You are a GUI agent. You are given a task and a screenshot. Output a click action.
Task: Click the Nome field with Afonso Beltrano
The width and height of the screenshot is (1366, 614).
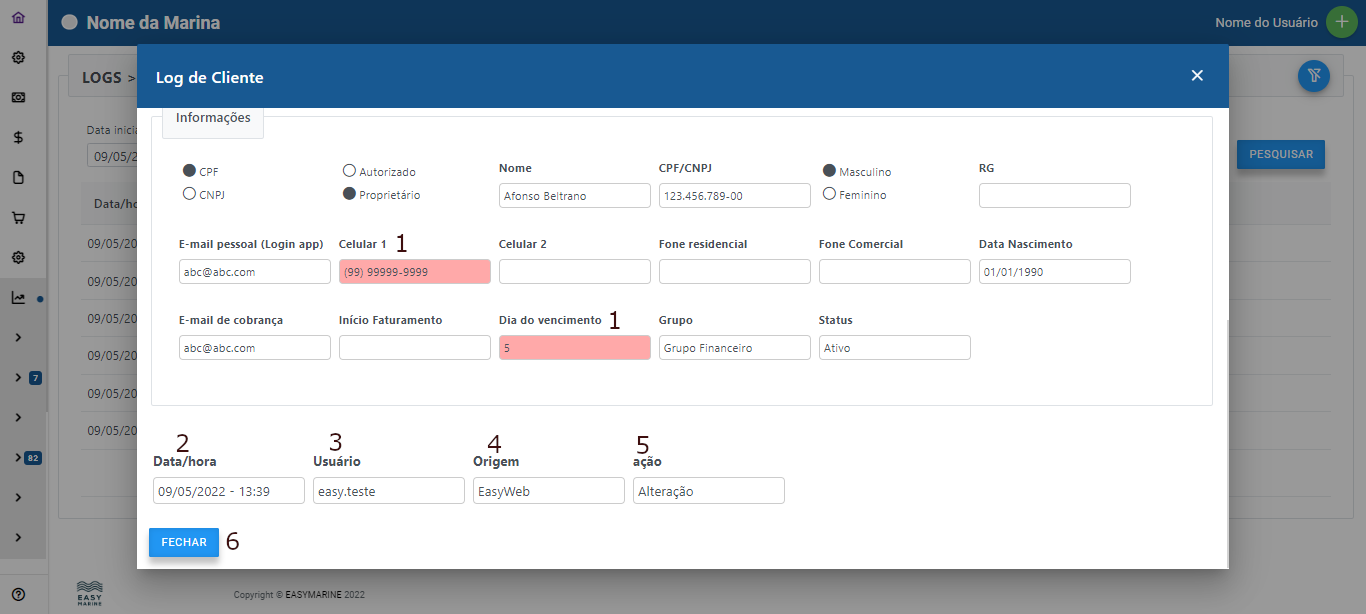coord(574,196)
